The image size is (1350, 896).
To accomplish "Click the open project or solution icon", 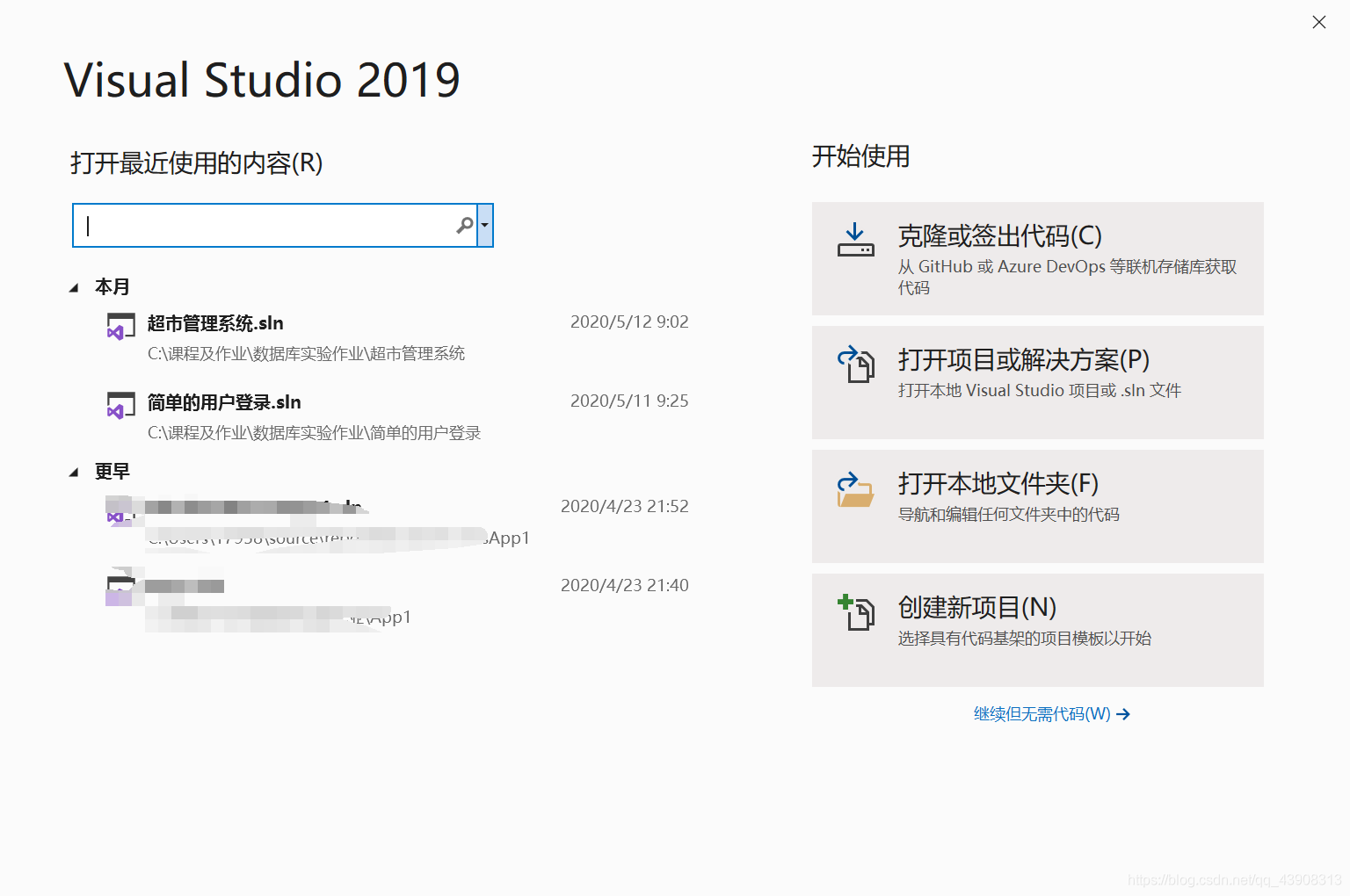I will (856, 365).
